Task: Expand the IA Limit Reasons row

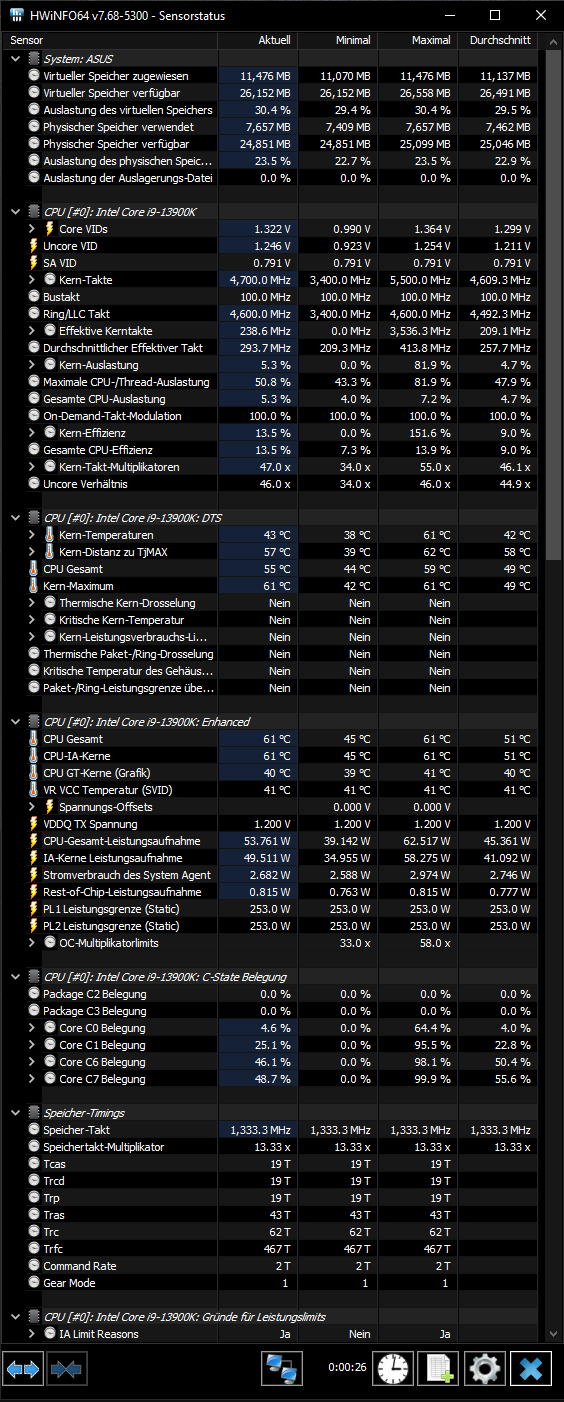Action: 33,1334
